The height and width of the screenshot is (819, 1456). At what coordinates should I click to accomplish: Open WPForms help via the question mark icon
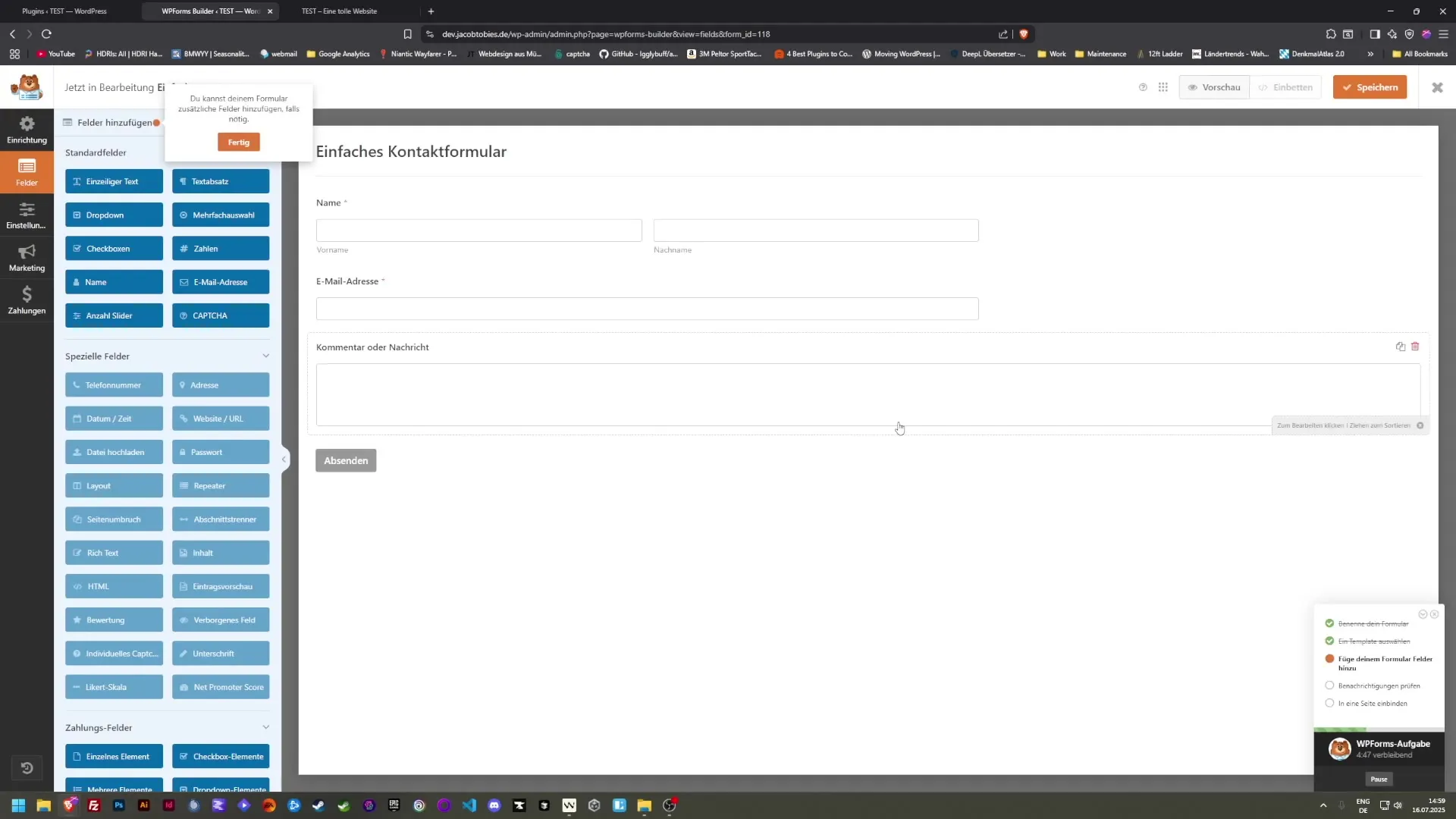click(1144, 87)
